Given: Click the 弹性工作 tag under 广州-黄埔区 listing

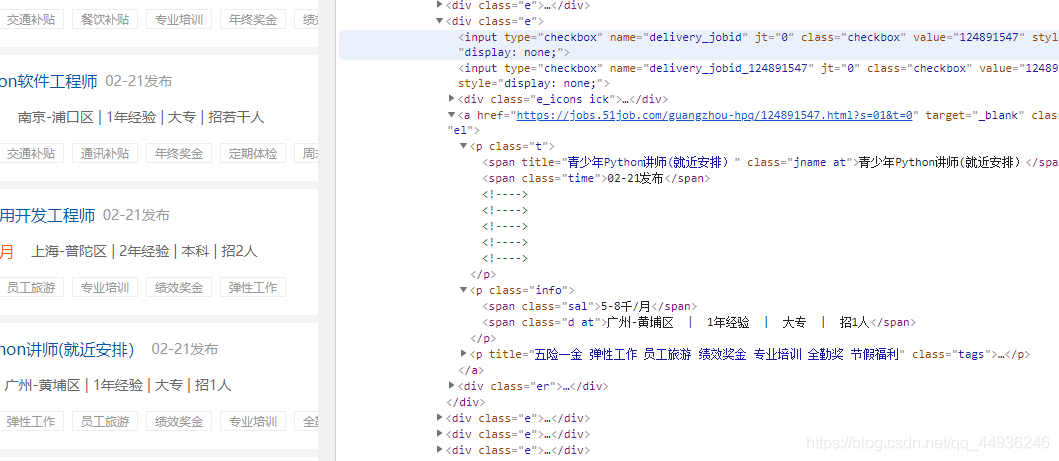Looking at the screenshot, I should [x=31, y=421].
